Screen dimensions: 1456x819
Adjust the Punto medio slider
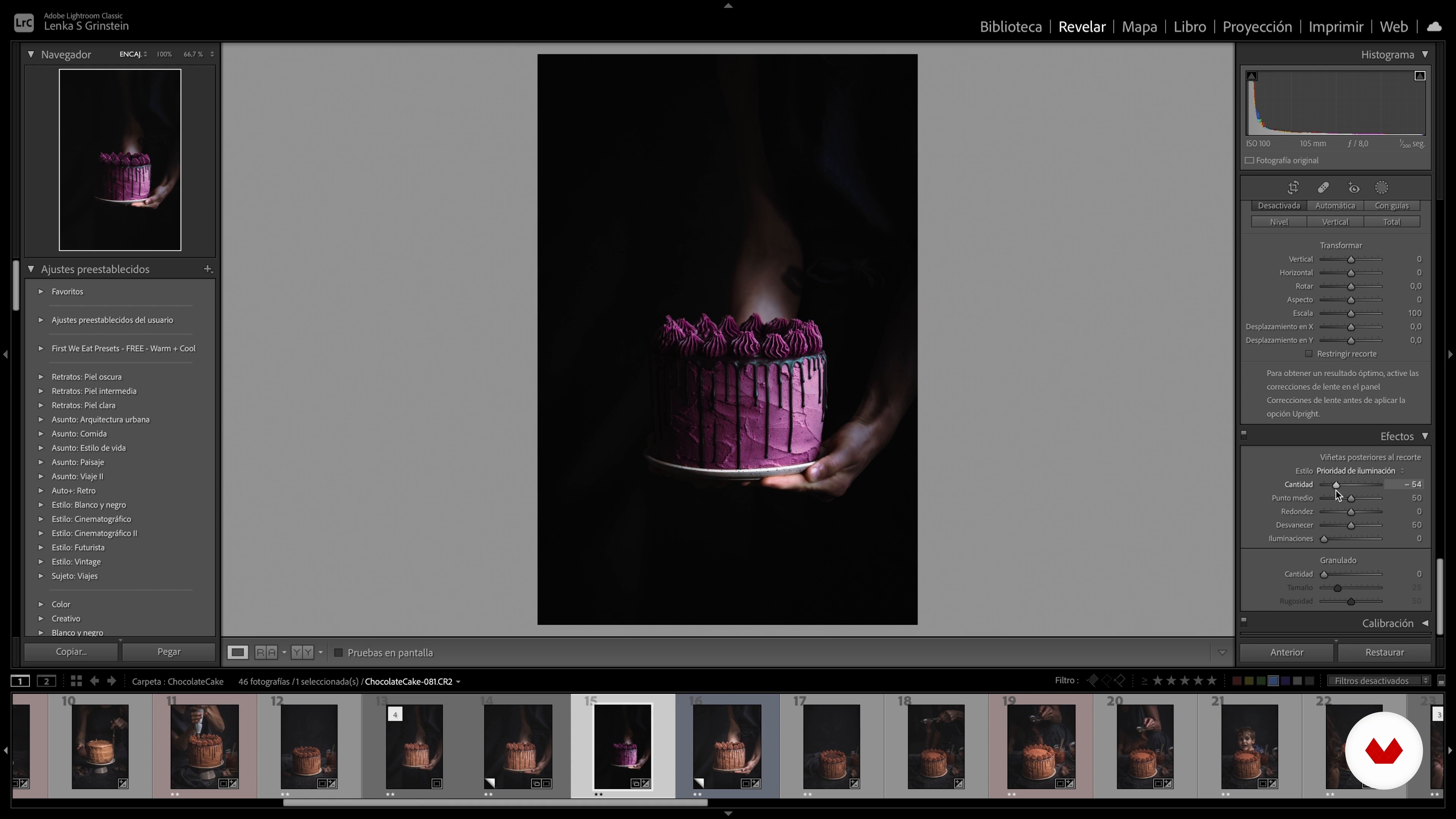click(1351, 499)
